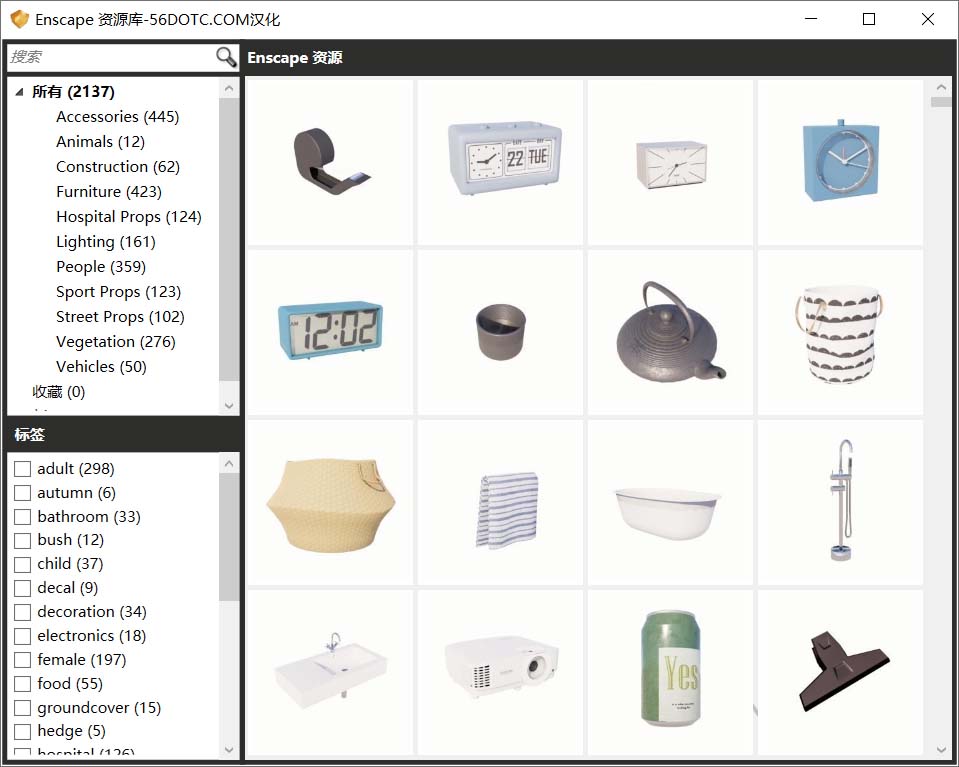959x767 pixels.
Task: Check the bathroom tag filter
Action: click(x=23, y=517)
